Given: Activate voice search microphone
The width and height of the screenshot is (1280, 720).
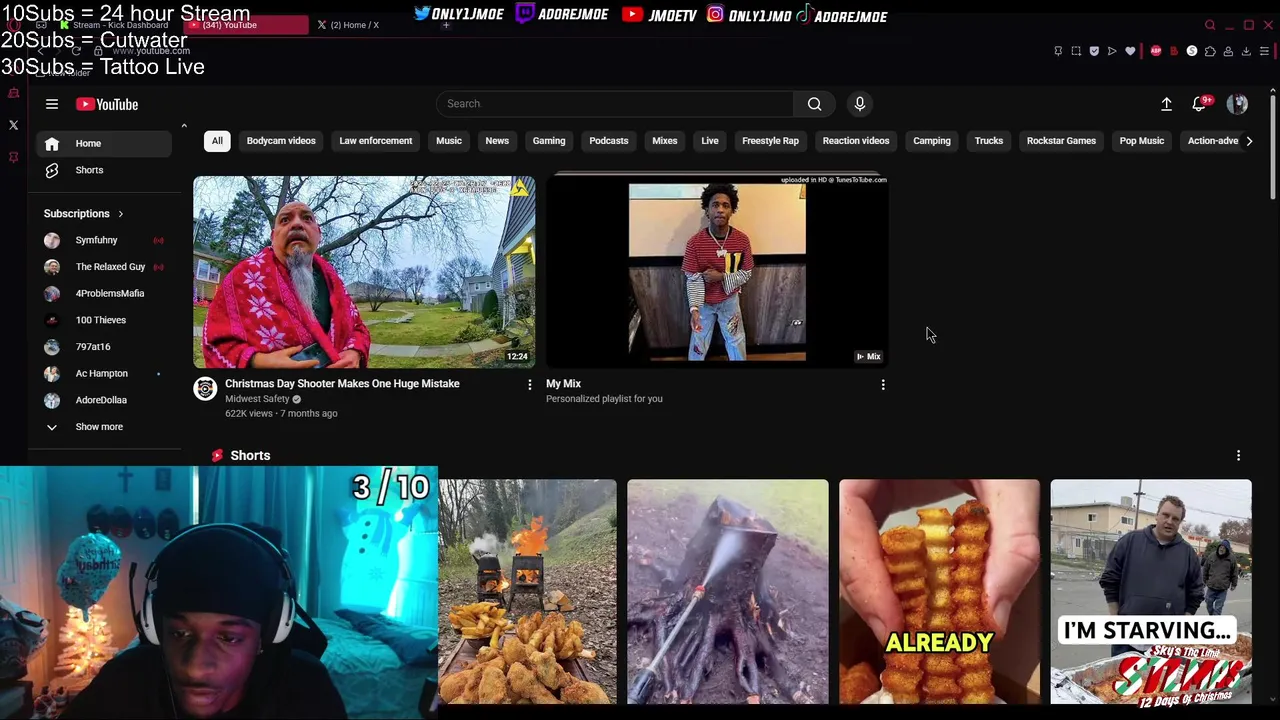Looking at the screenshot, I should (860, 104).
